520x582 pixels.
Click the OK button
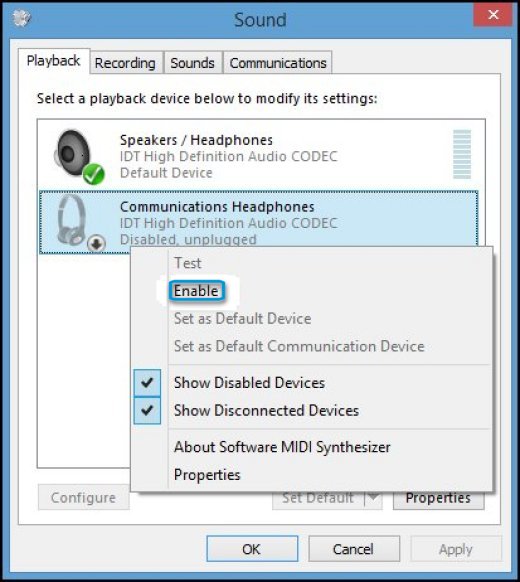click(252, 549)
